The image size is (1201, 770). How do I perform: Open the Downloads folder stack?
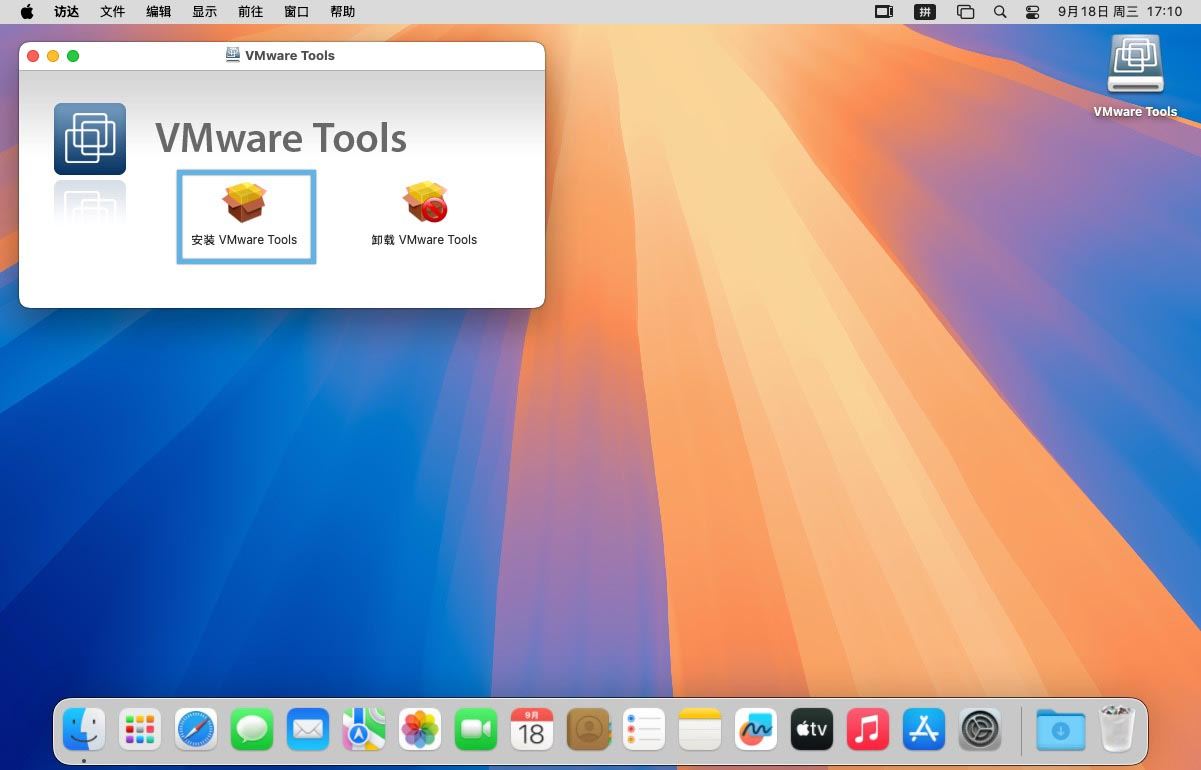1060,730
